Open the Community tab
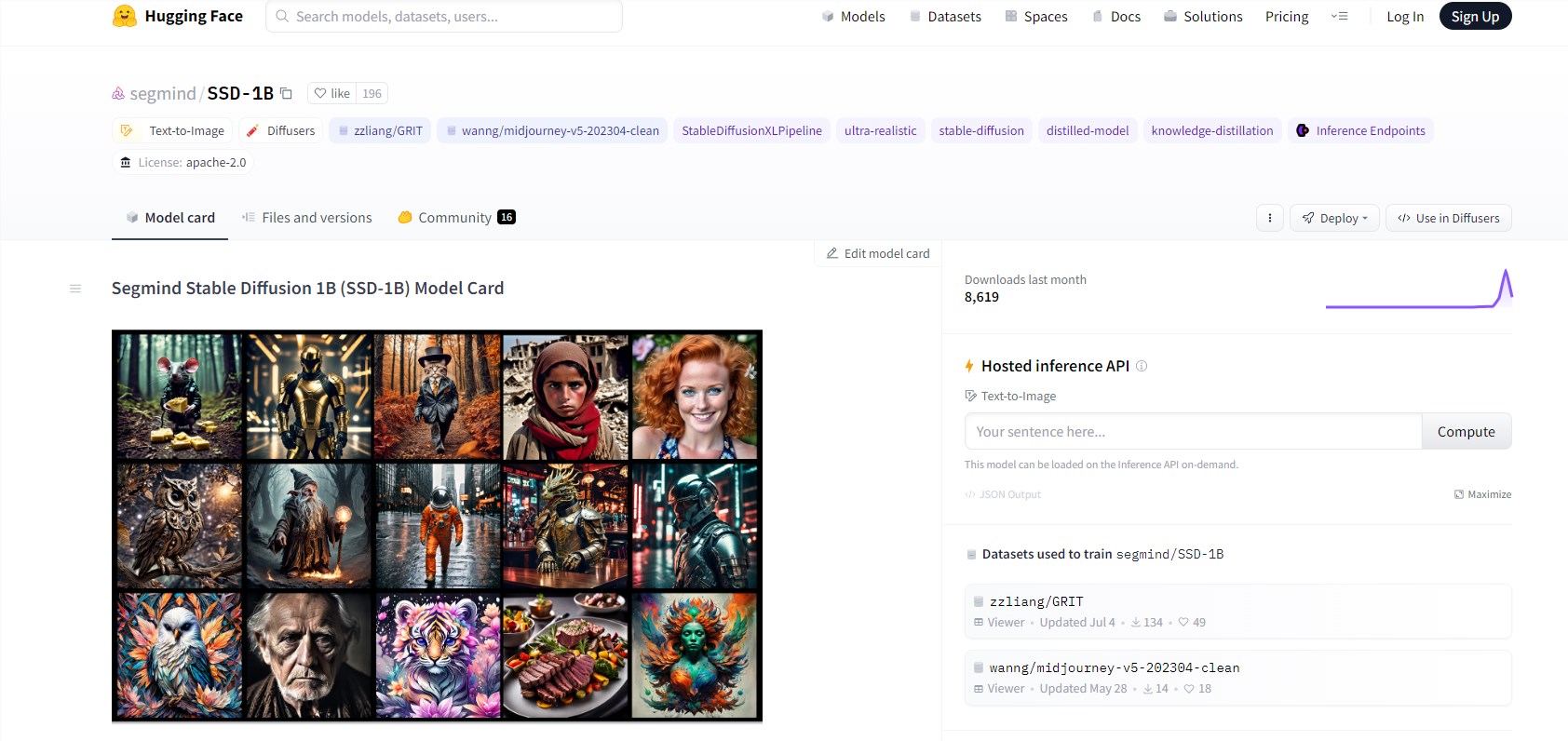Image resolution: width=1568 pixels, height=741 pixels. coord(456,218)
